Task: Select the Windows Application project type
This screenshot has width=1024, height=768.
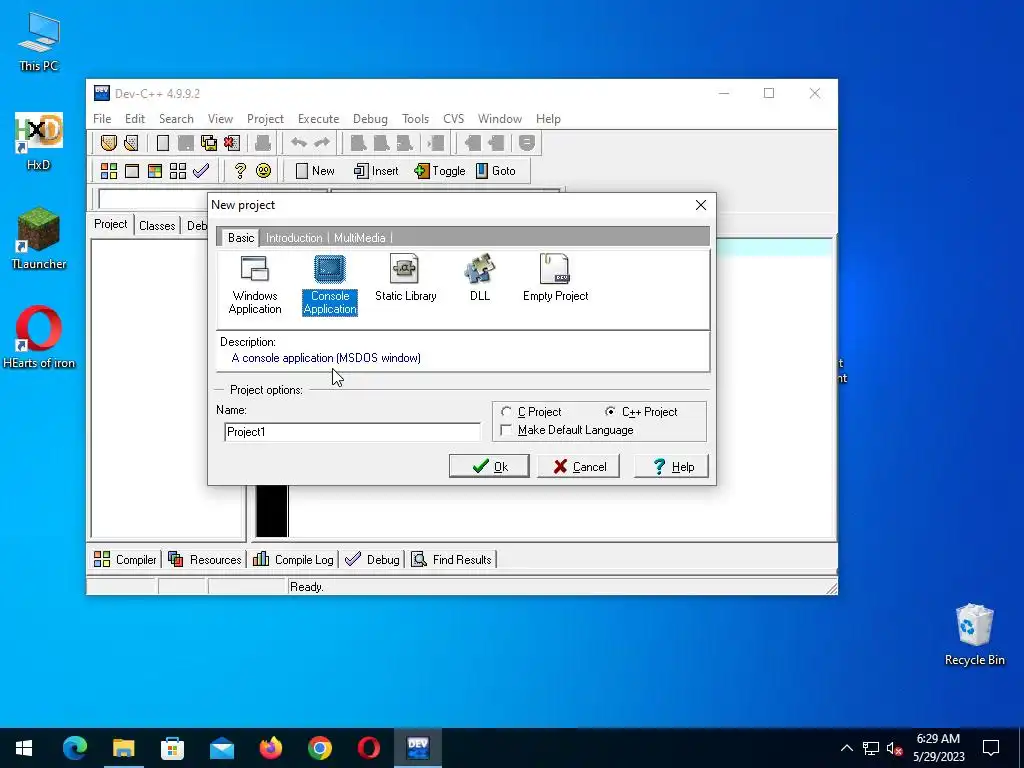Action: [255, 285]
